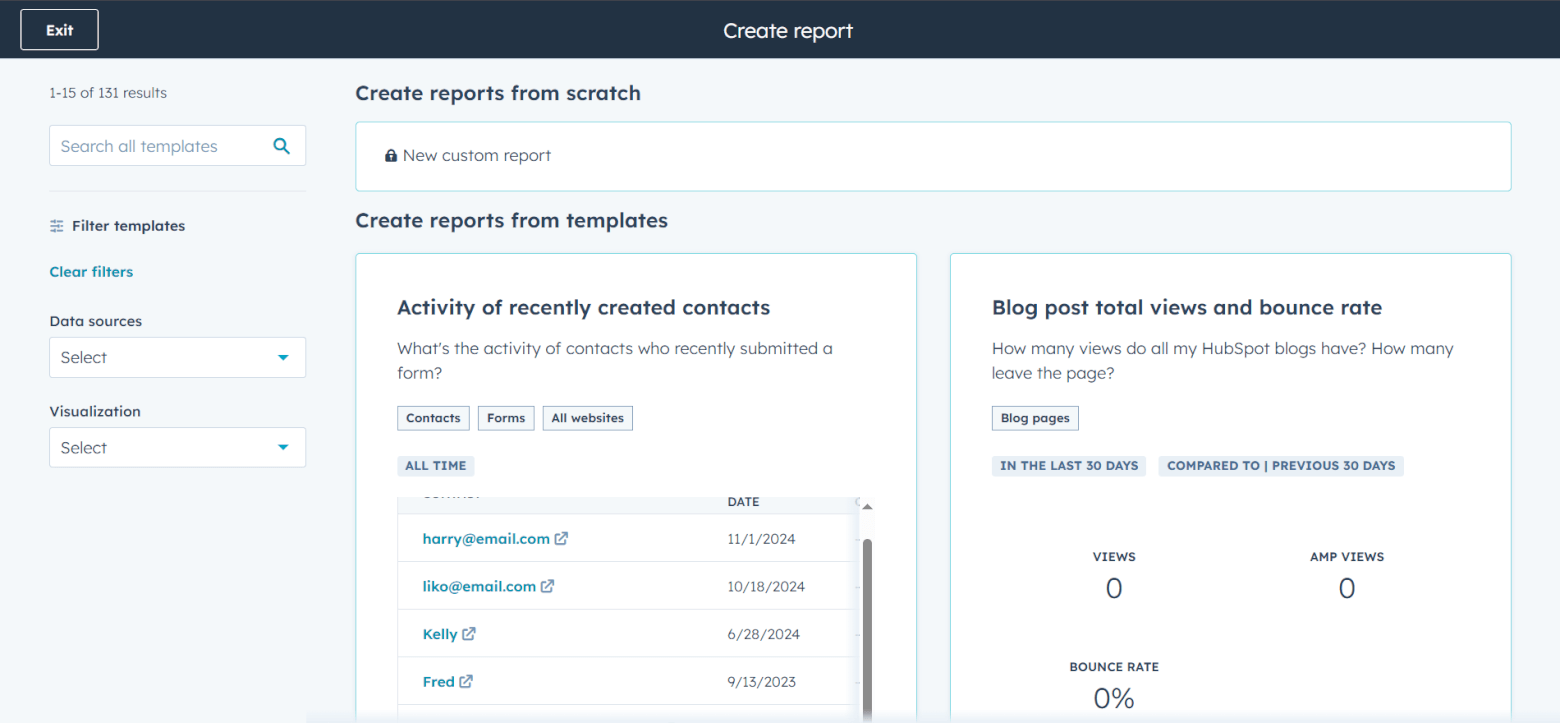The image size is (1560, 723).
Task: Click the Exit button
Action: 59,30
